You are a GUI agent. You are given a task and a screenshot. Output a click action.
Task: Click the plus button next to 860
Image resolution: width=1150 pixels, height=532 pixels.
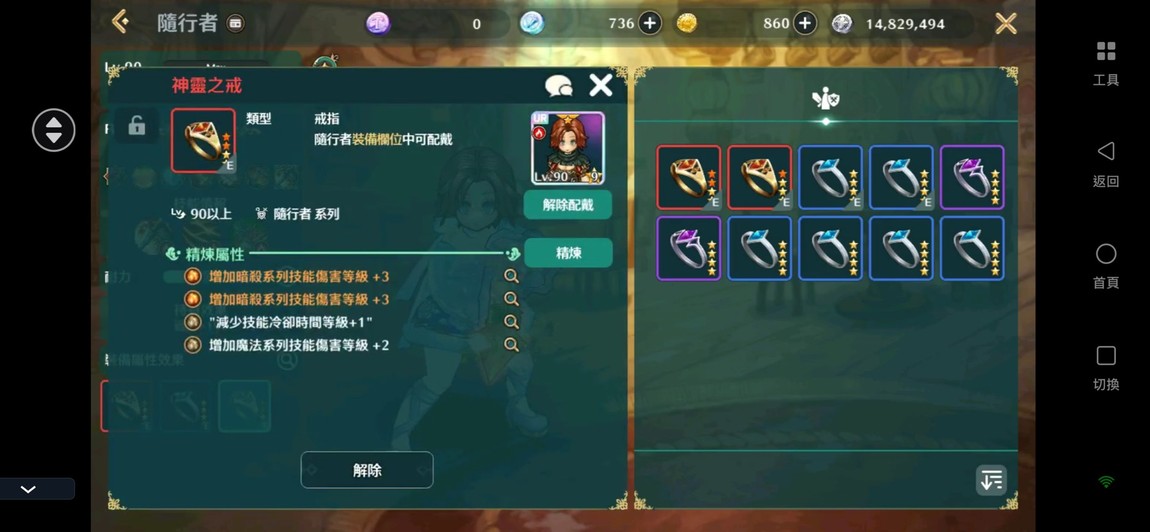click(805, 23)
